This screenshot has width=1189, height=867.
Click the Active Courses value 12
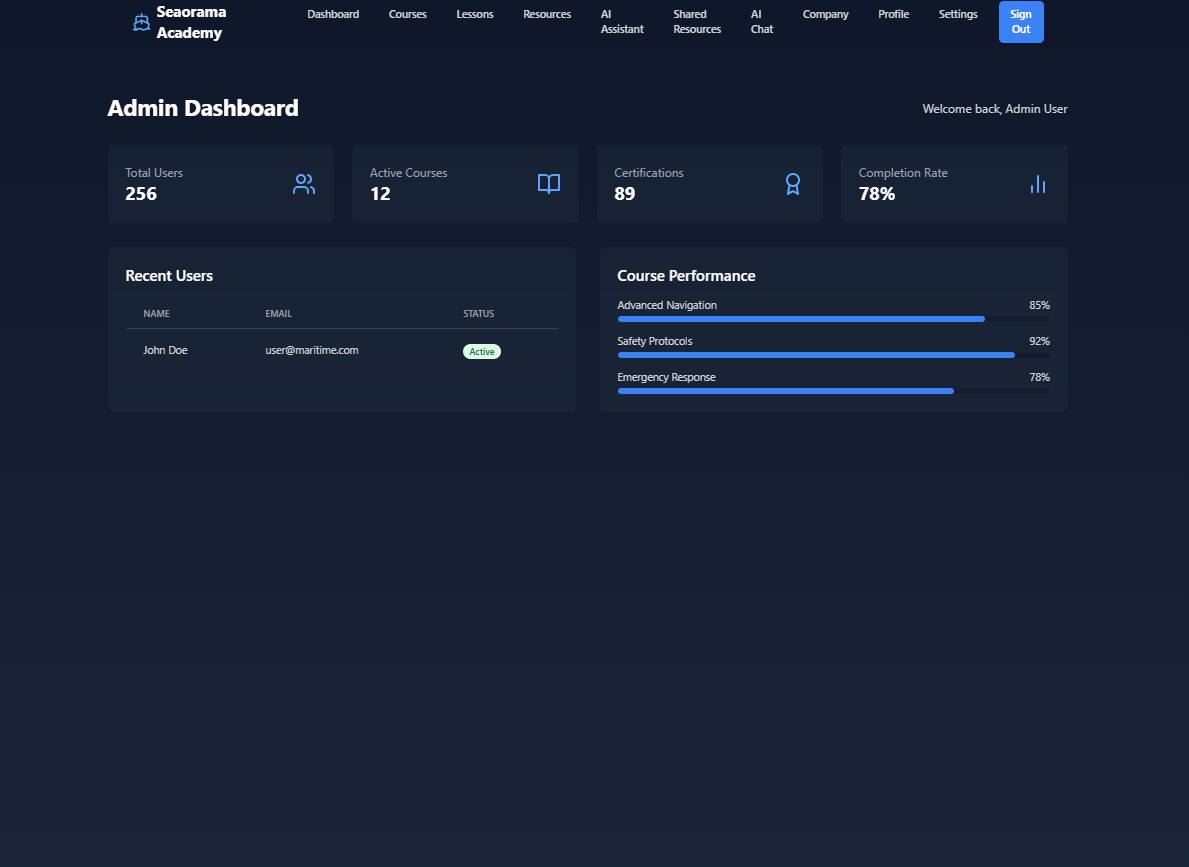(x=380, y=193)
